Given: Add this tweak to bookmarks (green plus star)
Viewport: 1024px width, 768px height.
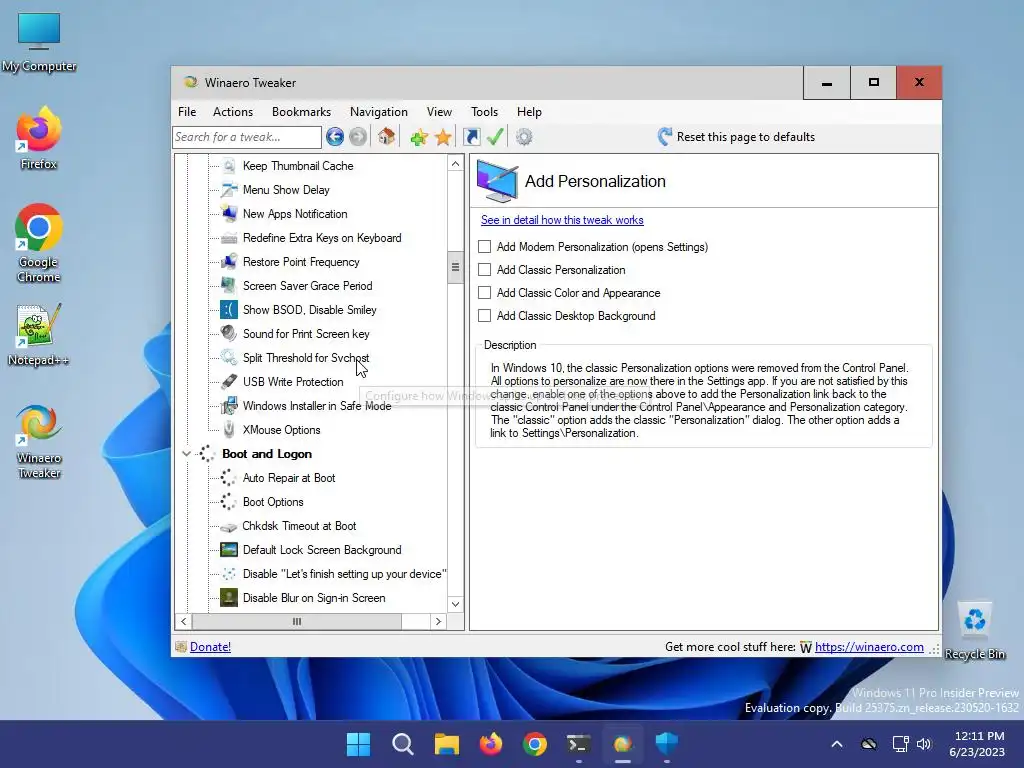Looking at the screenshot, I should click(419, 137).
